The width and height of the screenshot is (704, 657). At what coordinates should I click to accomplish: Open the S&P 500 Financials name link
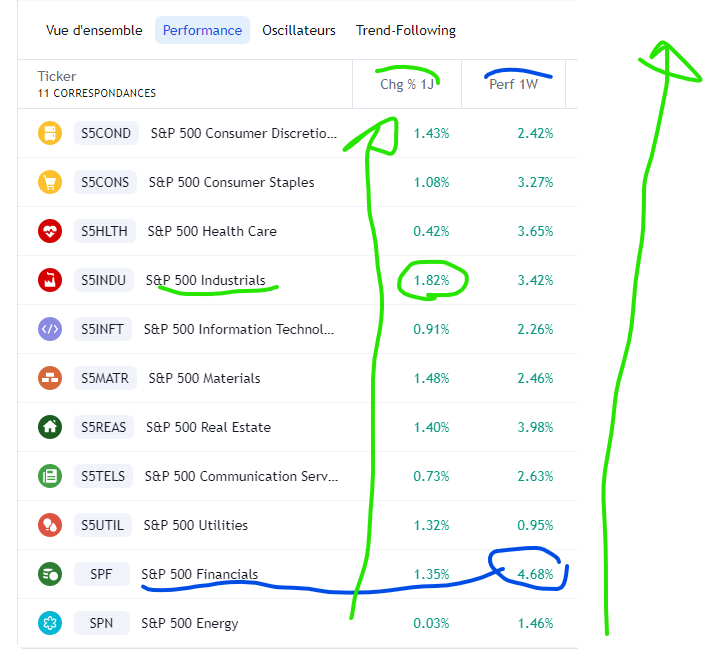click(x=199, y=574)
